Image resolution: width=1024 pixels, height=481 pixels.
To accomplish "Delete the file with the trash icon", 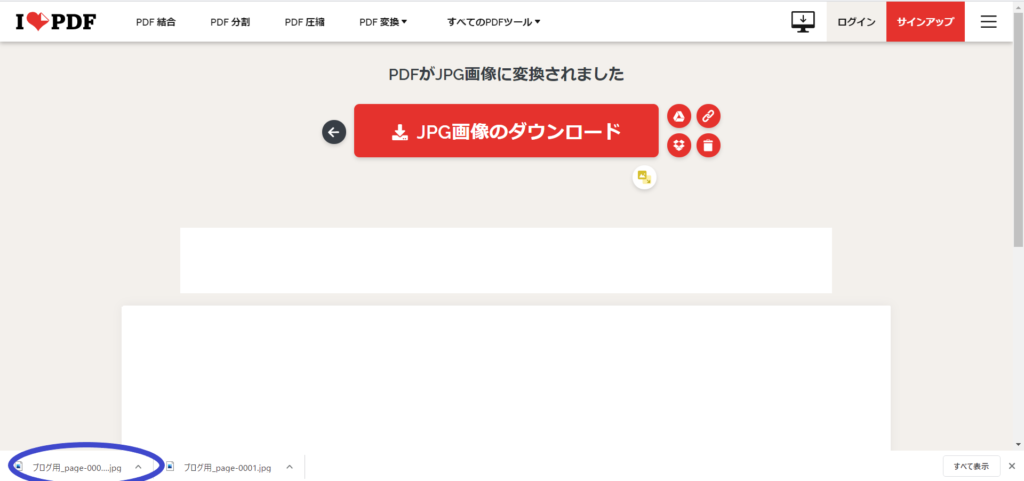I will [709, 145].
